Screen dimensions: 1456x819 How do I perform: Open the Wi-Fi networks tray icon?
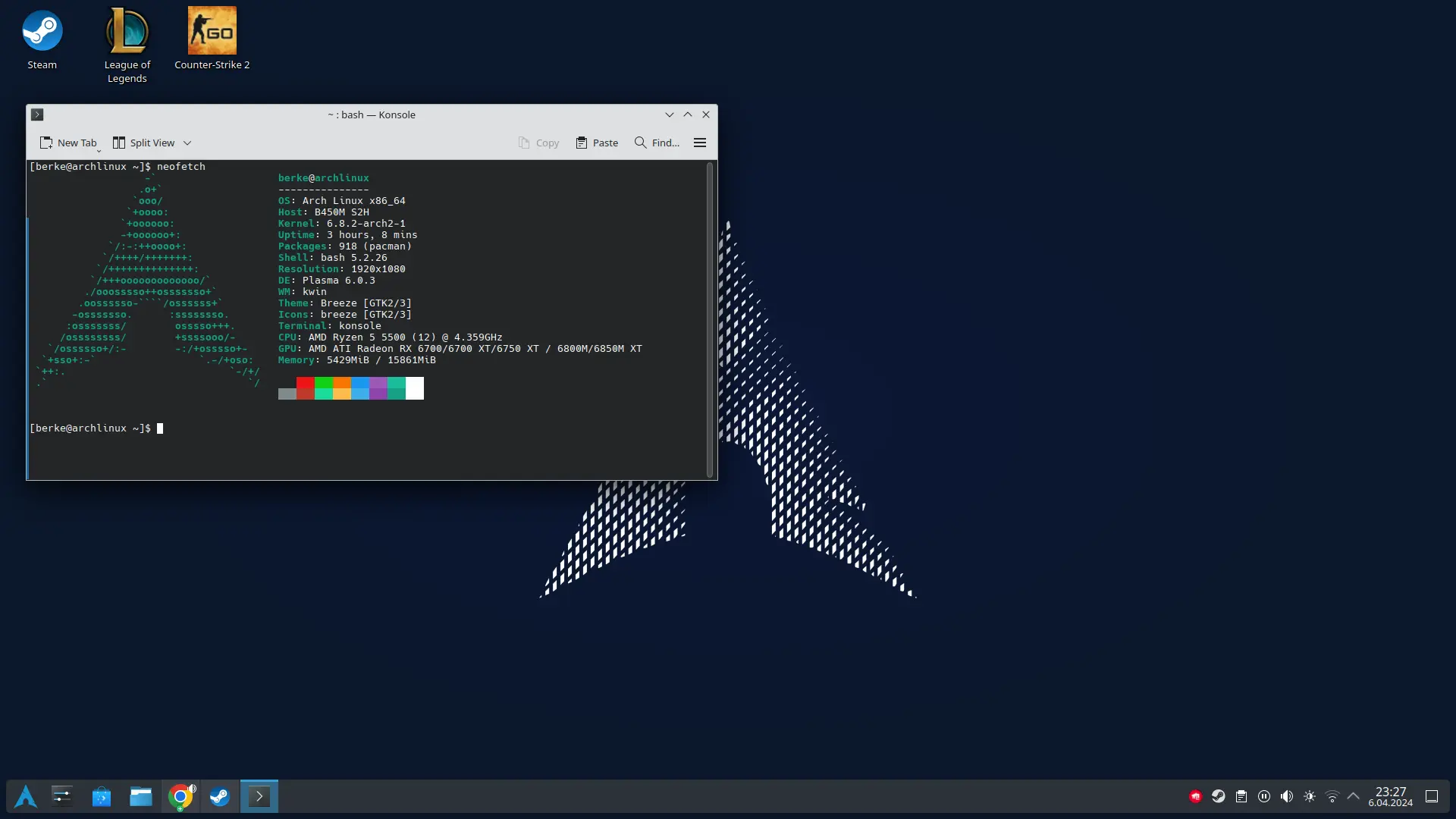pyautogui.click(x=1332, y=796)
